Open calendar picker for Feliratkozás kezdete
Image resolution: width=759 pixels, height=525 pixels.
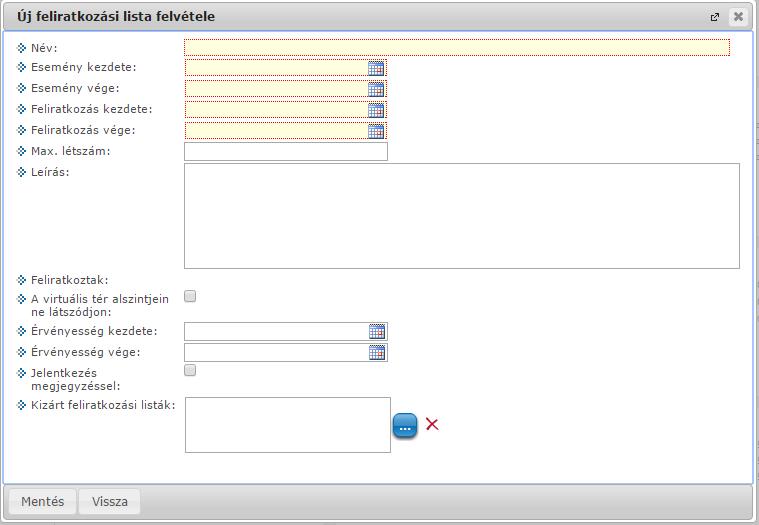click(376, 110)
